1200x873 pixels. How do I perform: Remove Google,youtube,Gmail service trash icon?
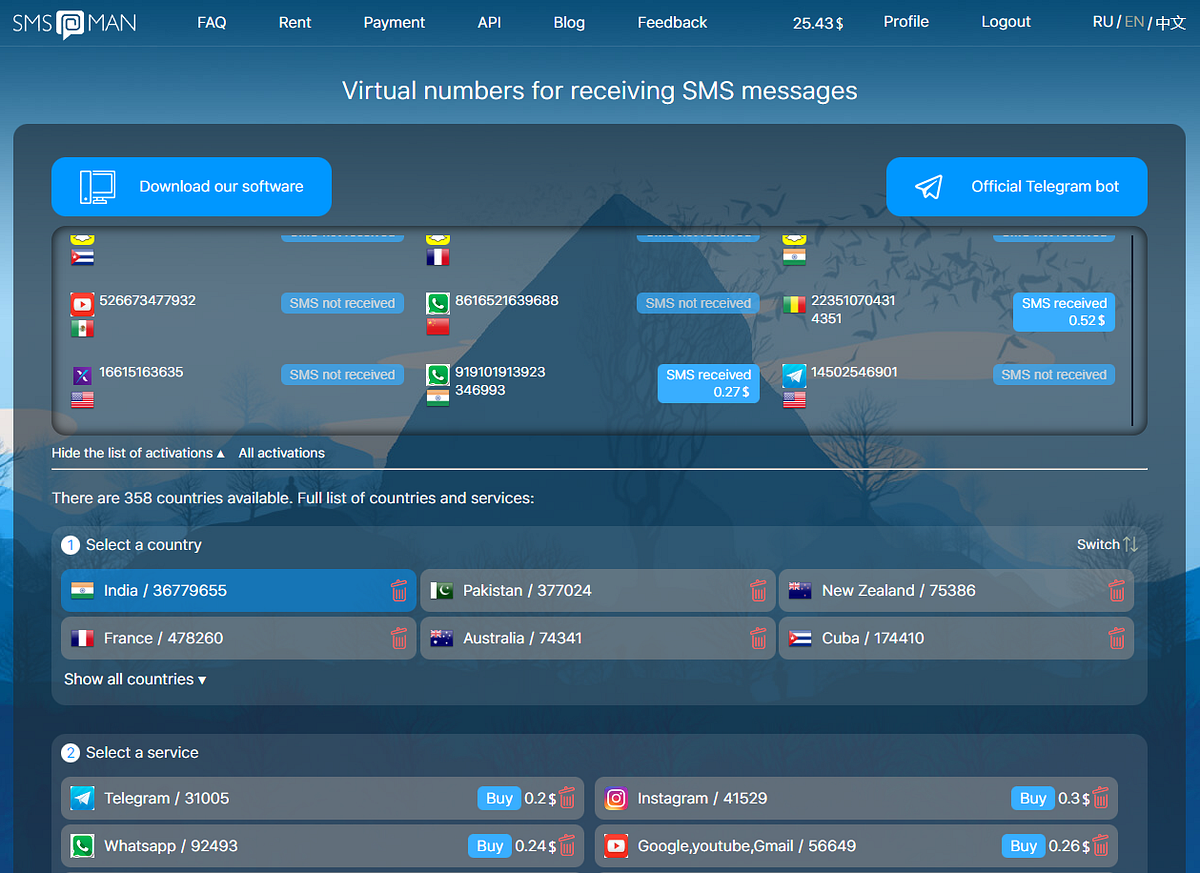pyautogui.click(x=1101, y=846)
